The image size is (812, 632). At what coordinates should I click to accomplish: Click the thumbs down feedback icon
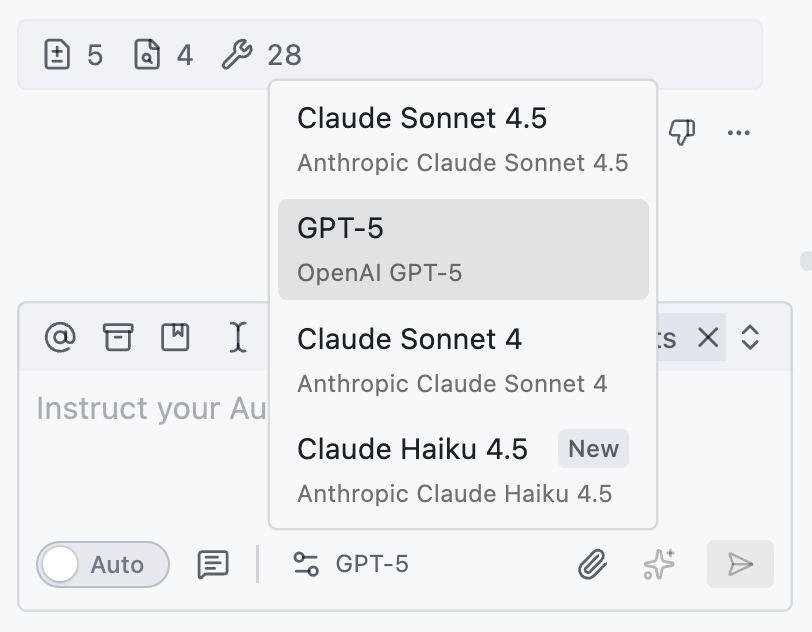click(x=682, y=132)
